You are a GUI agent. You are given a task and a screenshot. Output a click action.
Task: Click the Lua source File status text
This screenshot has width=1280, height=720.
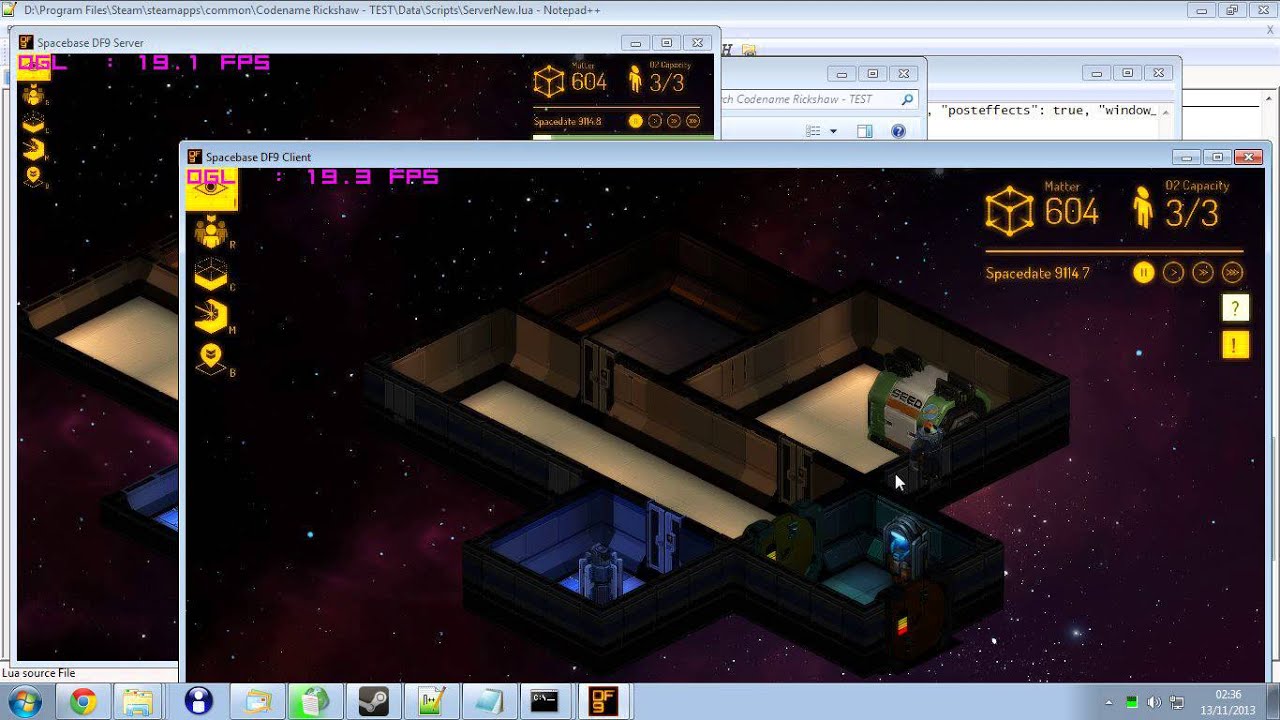[x=39, y=673]
